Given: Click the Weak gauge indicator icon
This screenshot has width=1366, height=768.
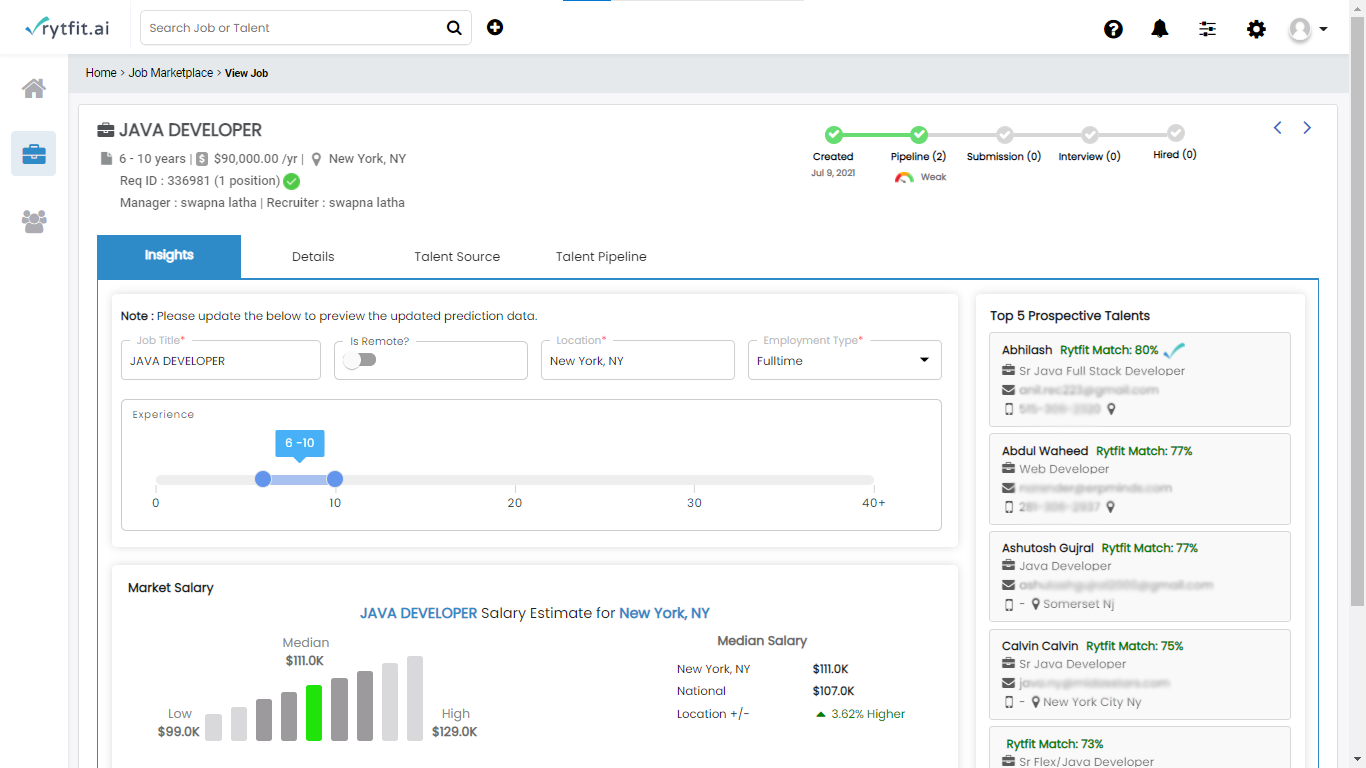Looking at the screenshot, I should coord(904,177).
